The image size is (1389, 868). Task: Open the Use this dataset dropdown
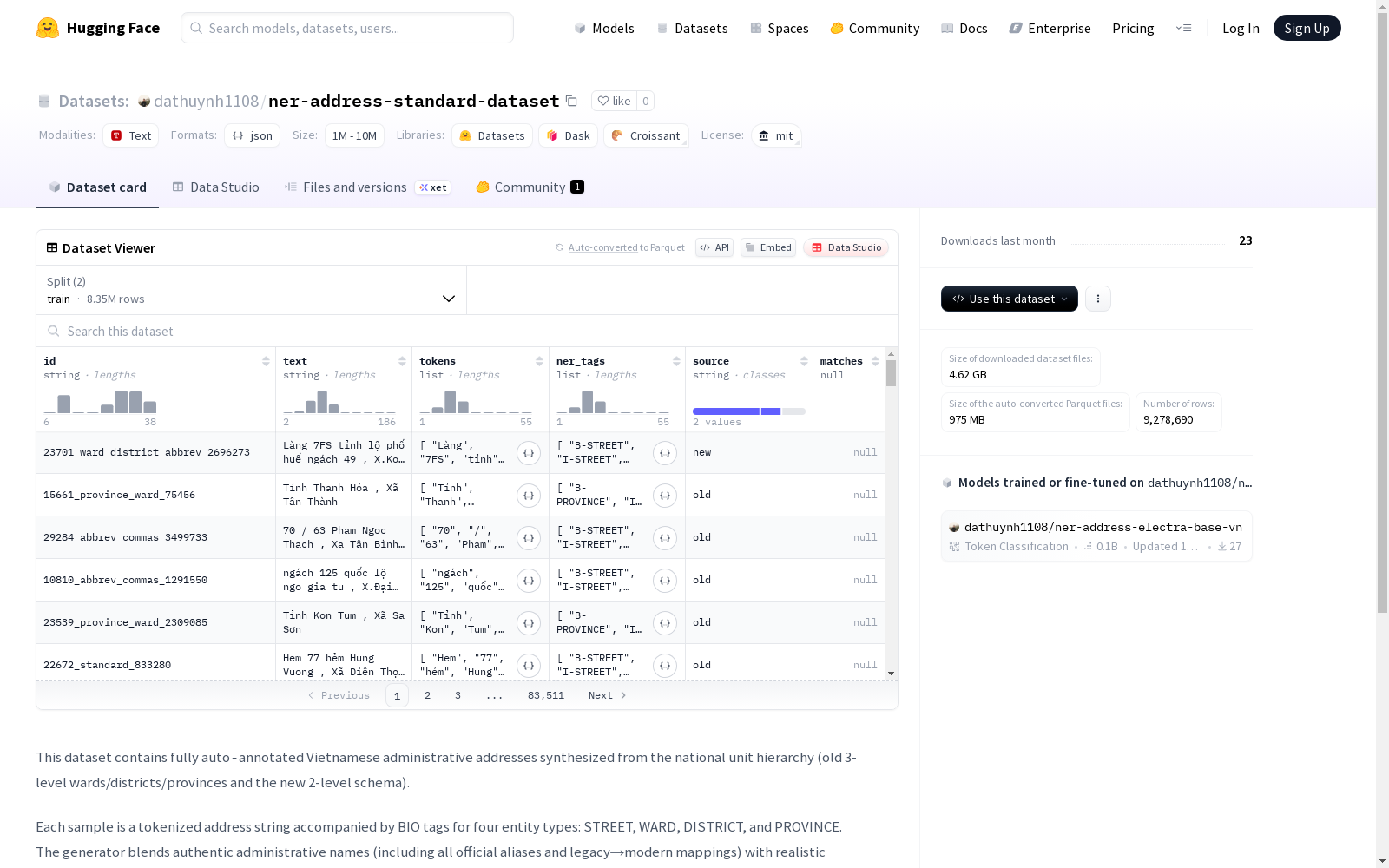click(1010, 299)
